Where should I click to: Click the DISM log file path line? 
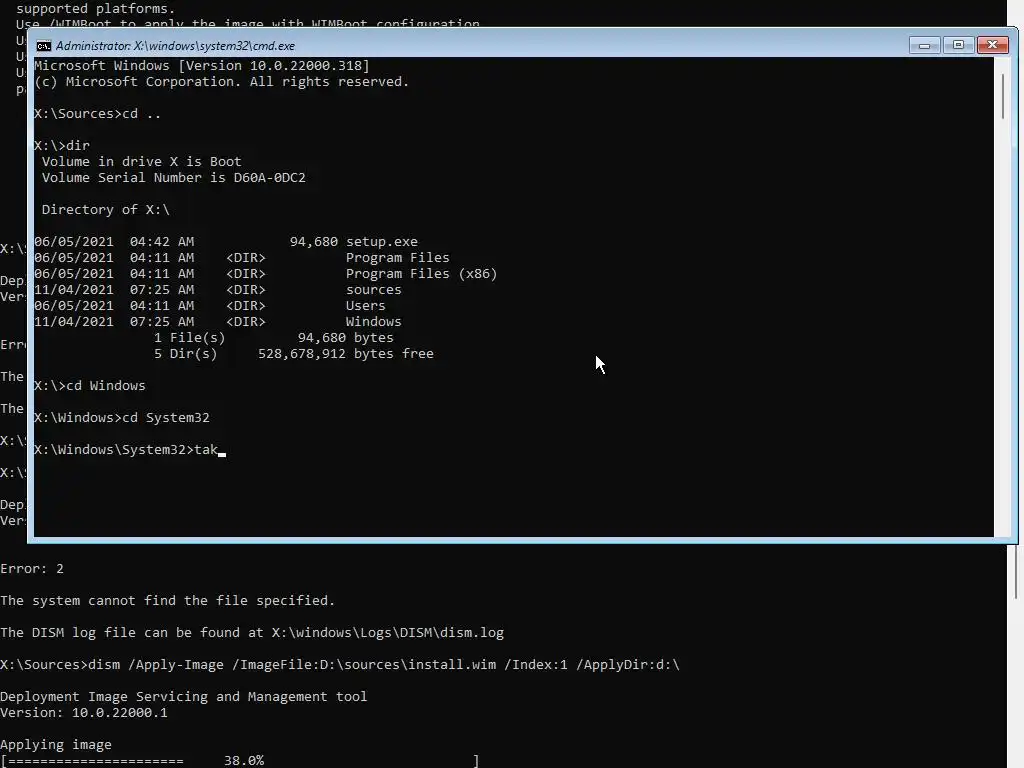252,633
